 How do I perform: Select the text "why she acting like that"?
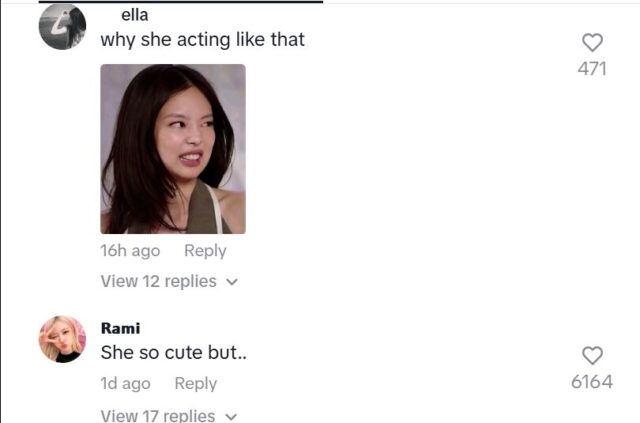click(x=202, y=40)
